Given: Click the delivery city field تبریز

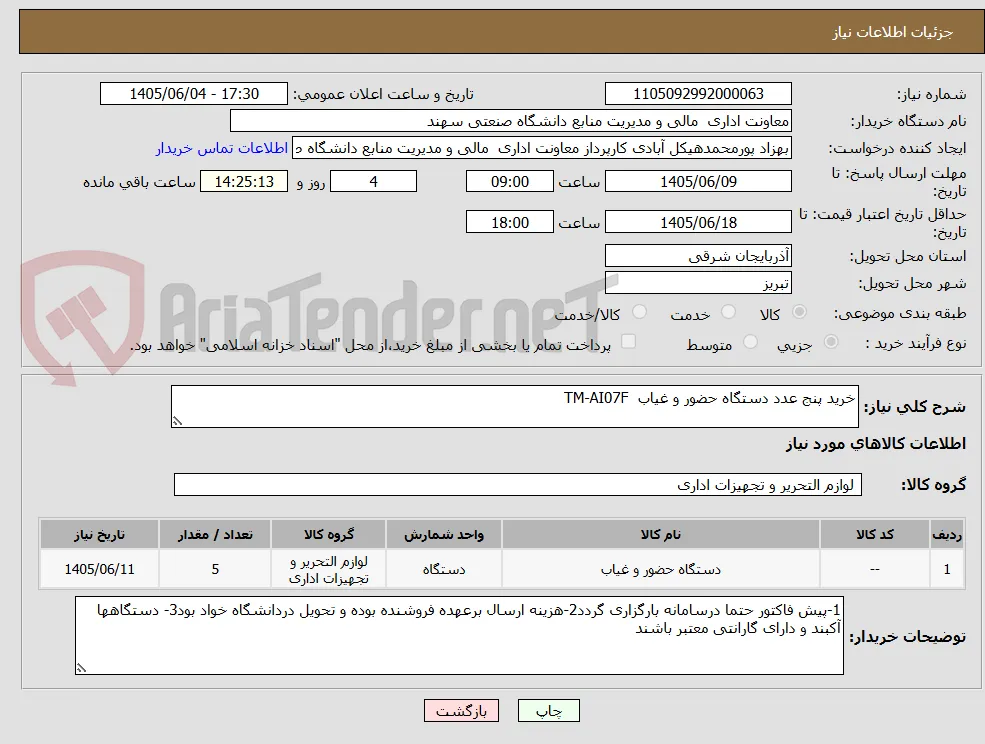Looking at the screenshot, I should click(x=698, y=283).
